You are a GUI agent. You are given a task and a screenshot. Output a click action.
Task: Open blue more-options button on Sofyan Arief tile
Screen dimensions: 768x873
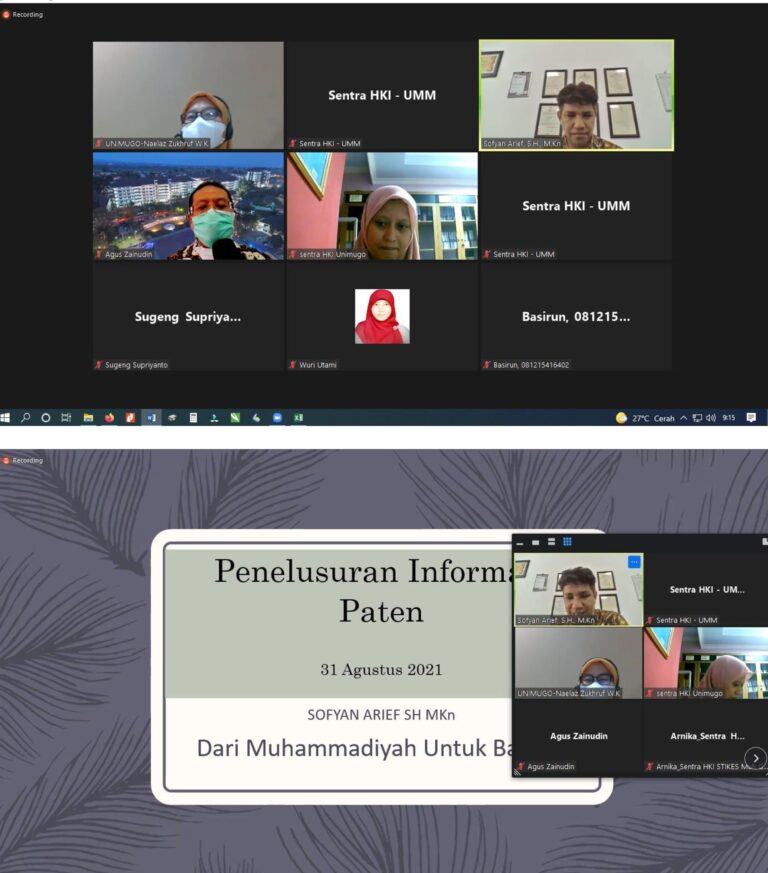tap(634, 562)
